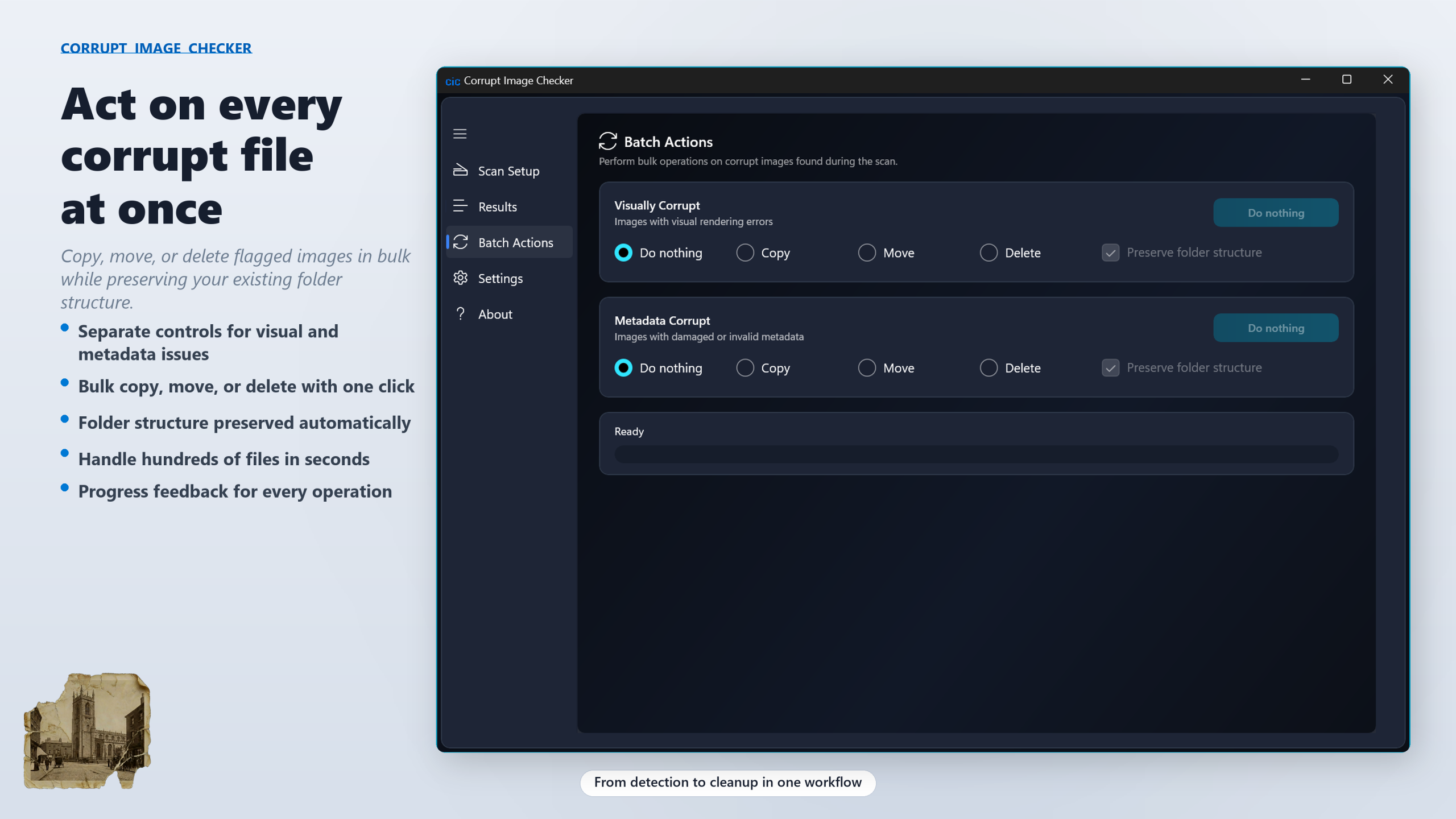Screen dimensions: 1456x819
Task: Click the Results list icon in sidebar
Action: pos(460,206)
